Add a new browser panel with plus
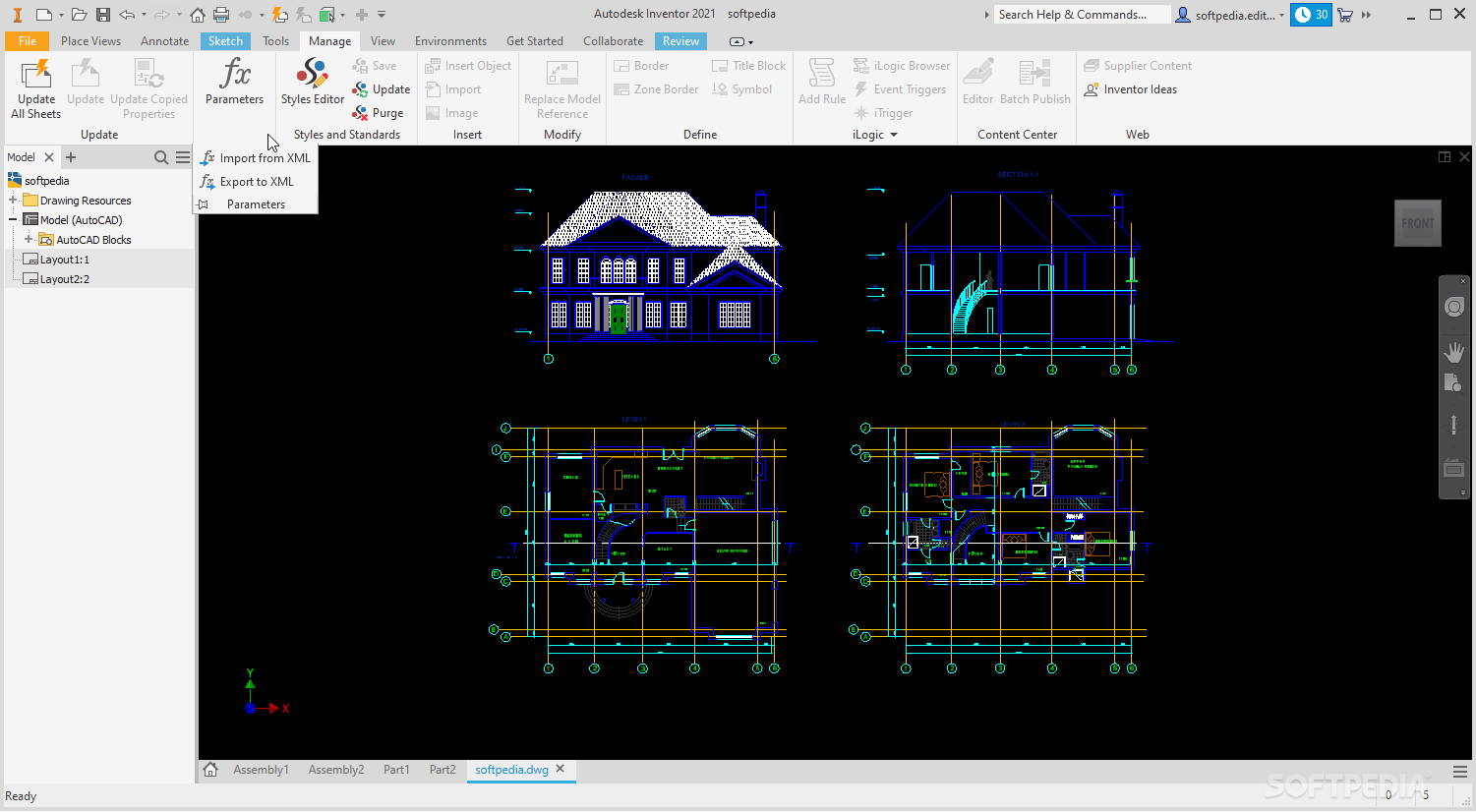The width and height of the screenshot is (1476, 812). pyautogui.click(x=71, y=157)
